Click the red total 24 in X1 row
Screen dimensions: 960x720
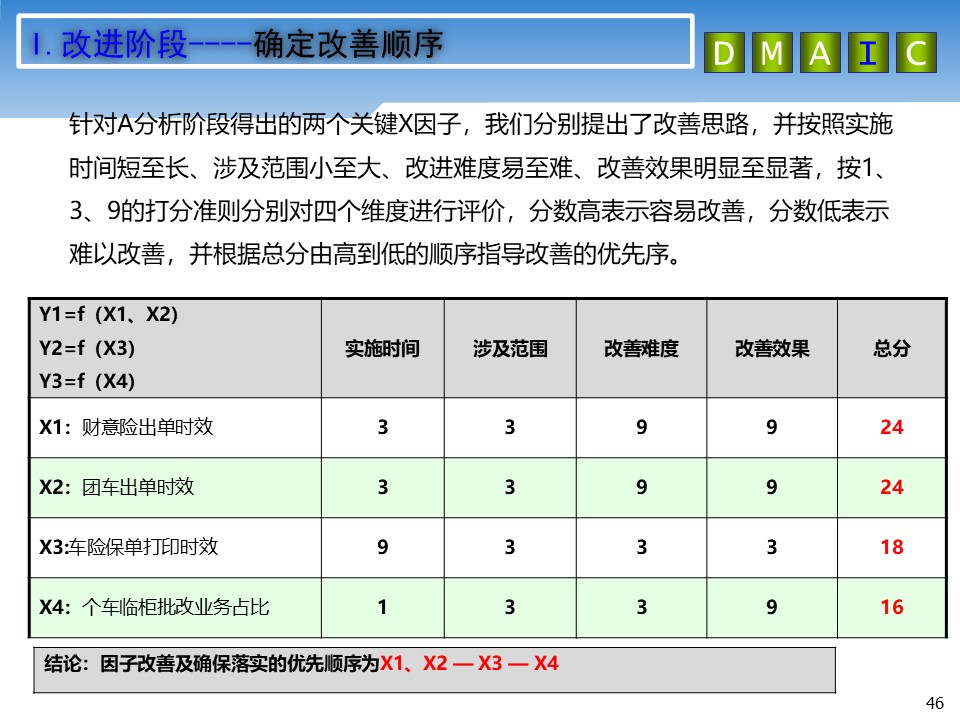click(891, 427)
